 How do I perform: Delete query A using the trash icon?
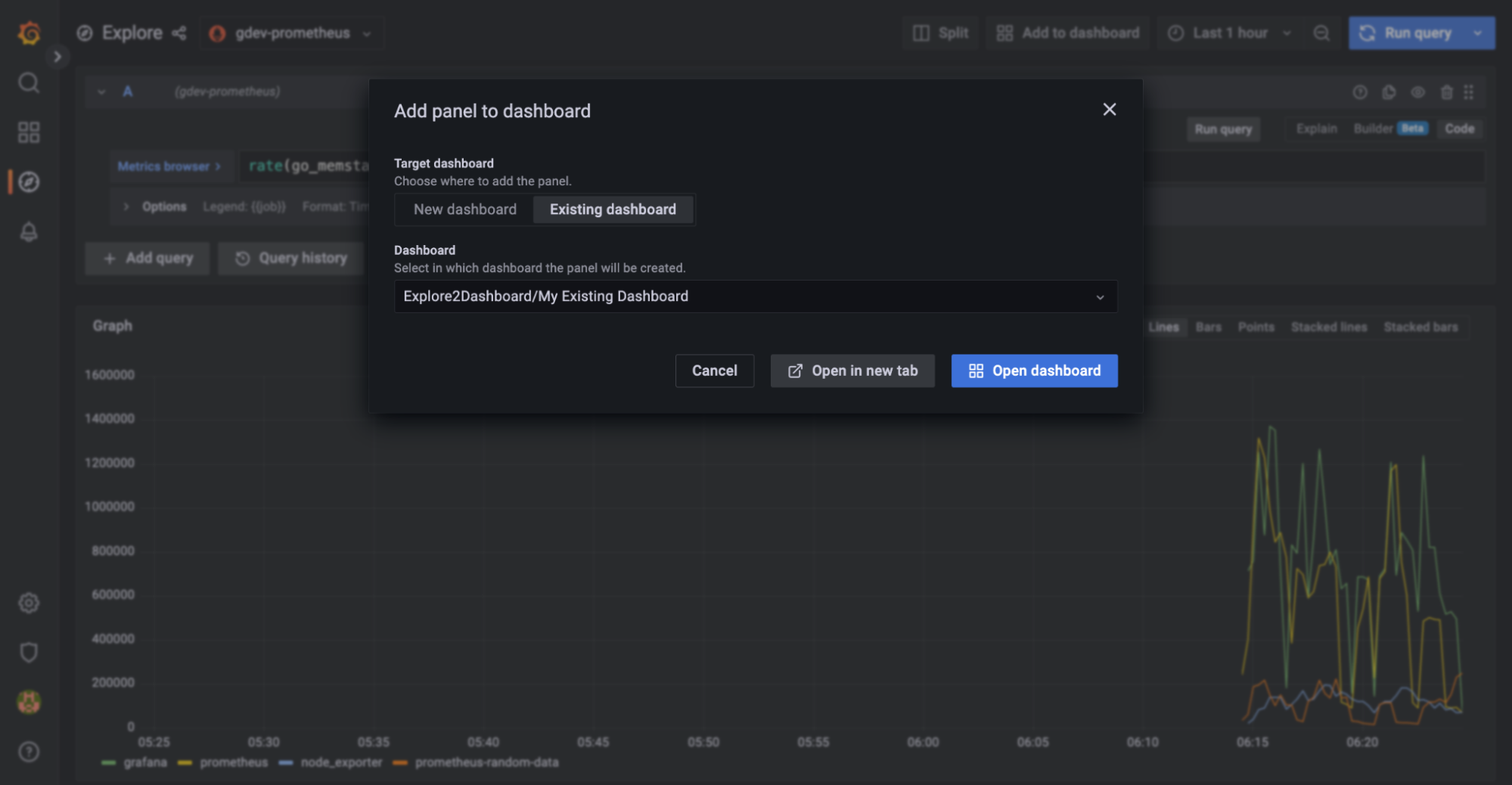[x=1446, y=92]
